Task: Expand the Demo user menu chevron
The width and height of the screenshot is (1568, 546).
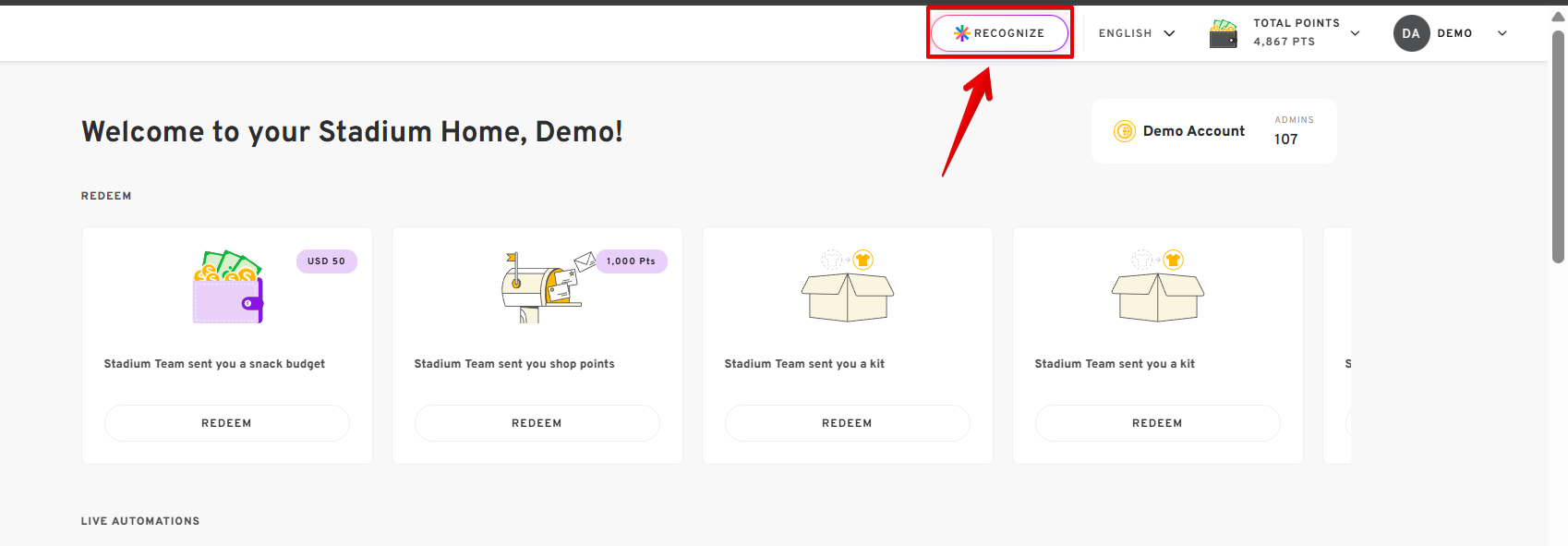Action: click(x=1502, y=33)
